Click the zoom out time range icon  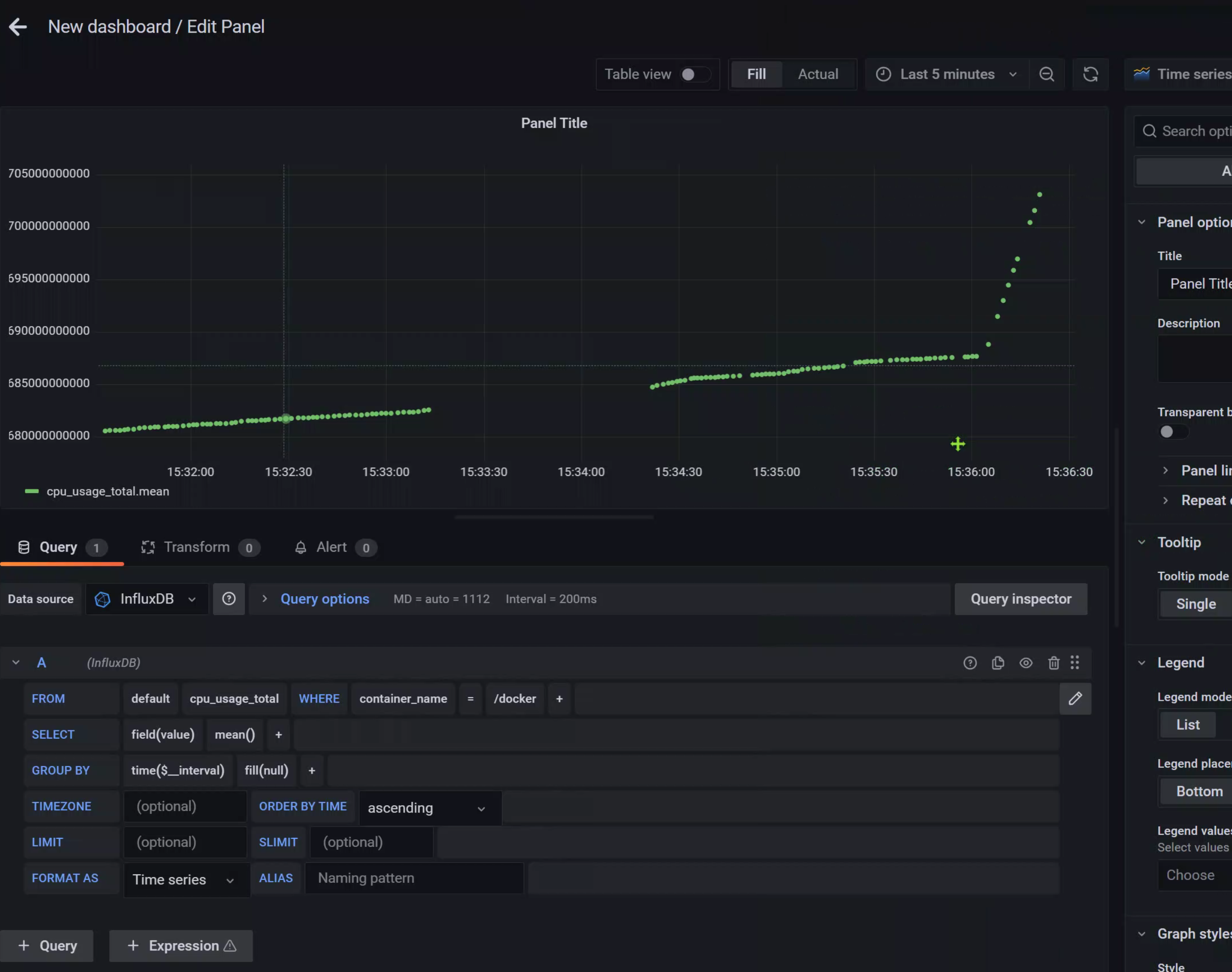click(x=1046, y=75)
